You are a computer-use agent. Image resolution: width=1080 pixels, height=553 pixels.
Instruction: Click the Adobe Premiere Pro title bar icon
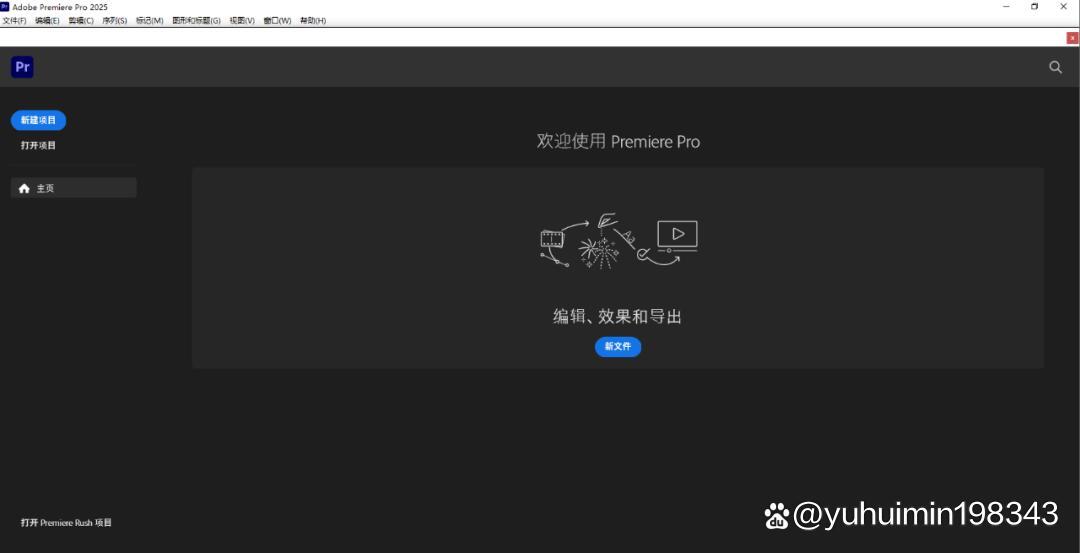coord(5,6)
